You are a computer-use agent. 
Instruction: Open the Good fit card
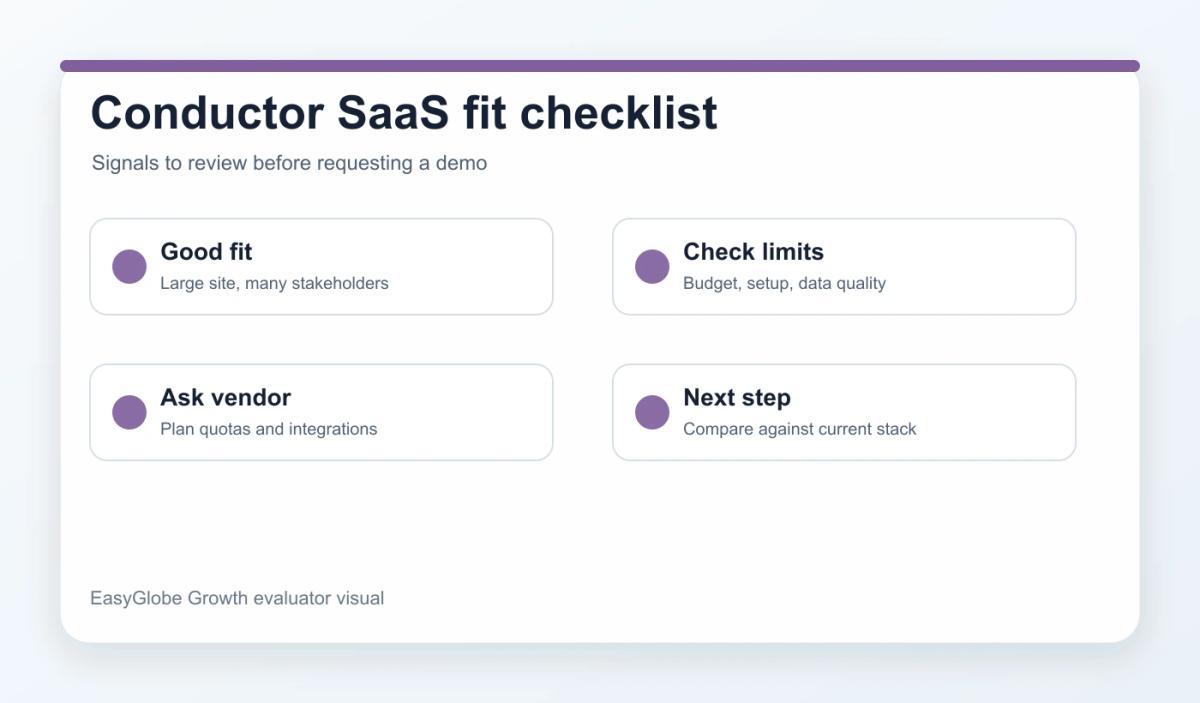[x=321, y=267]
